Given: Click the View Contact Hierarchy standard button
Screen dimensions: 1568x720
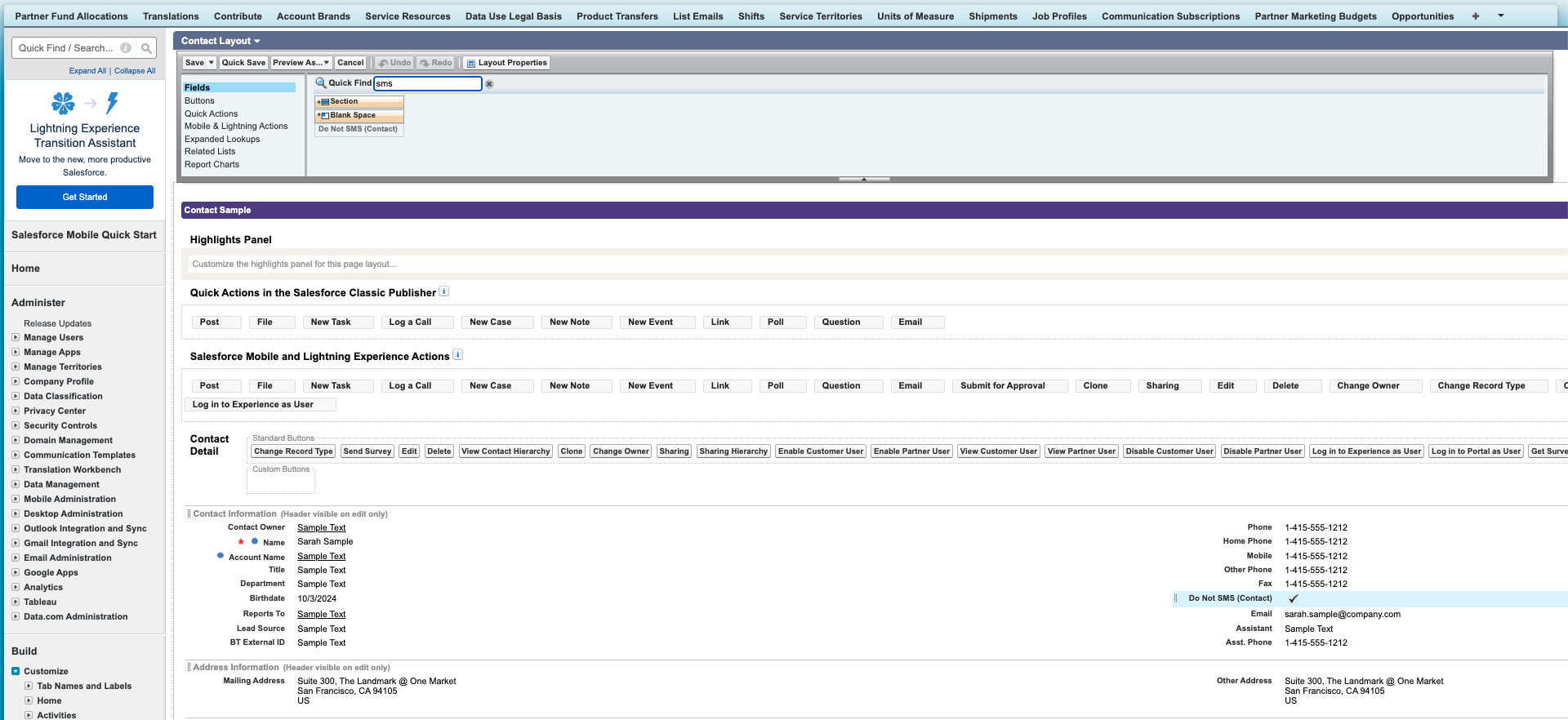Looking at the screenshot, I should pyautogui.click(x=506, y=451).
